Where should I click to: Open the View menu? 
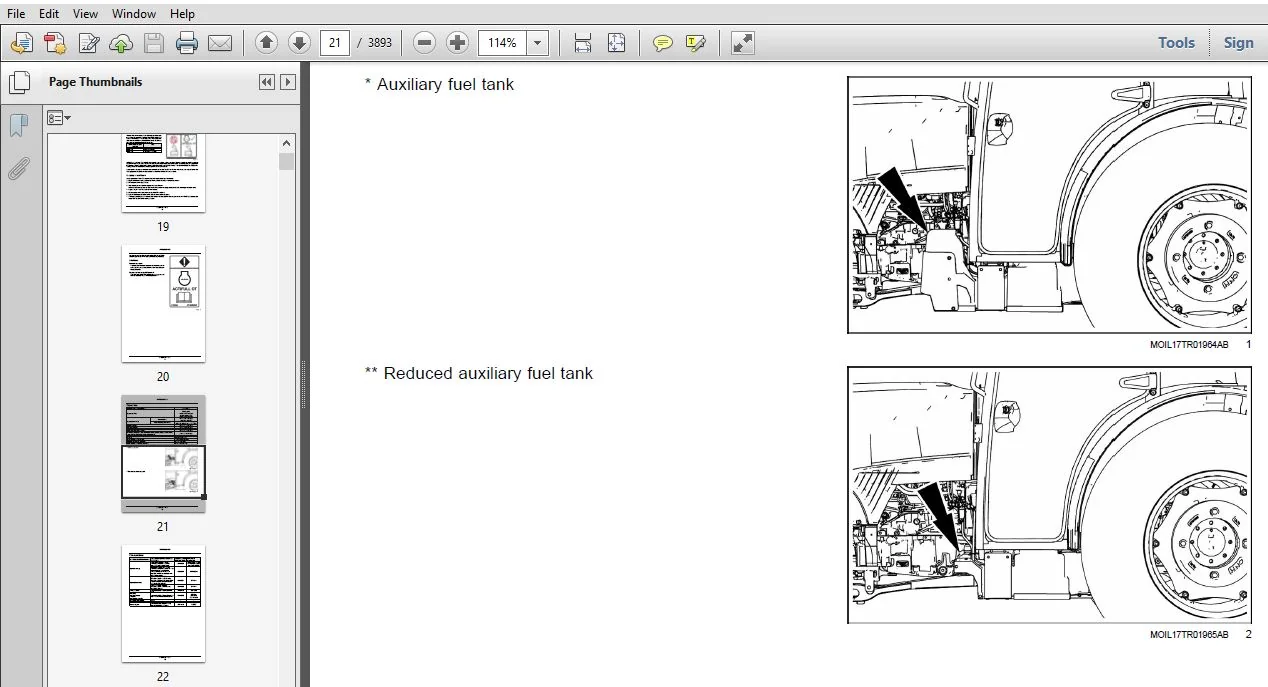coord(86,14)
